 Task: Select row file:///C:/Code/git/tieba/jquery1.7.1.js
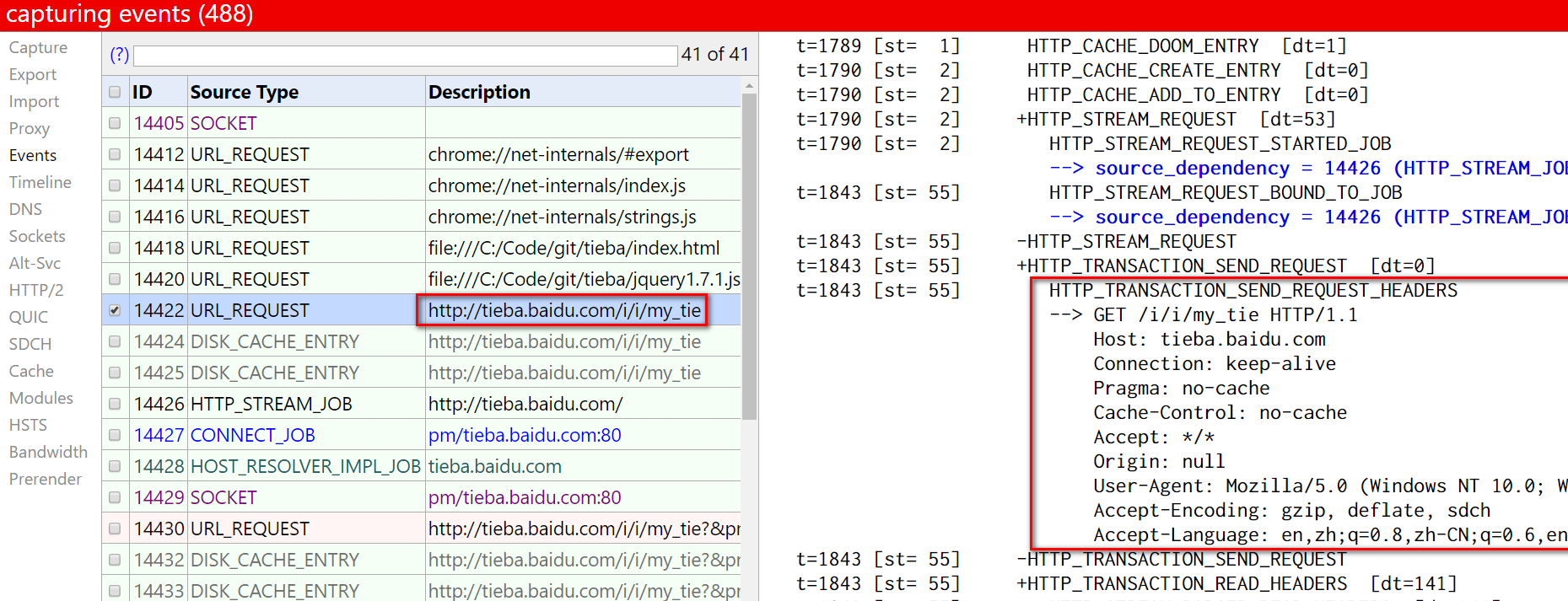pos(422,279)
